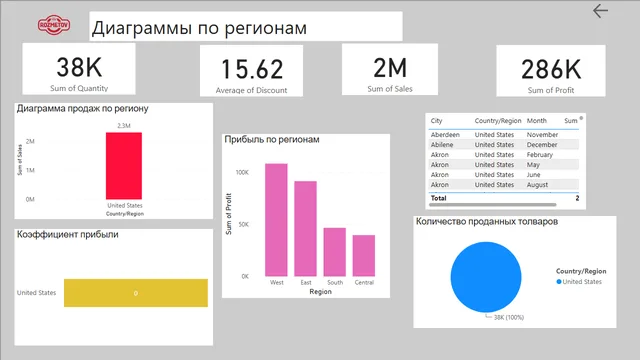Select the 15.62 Average of Discount card
The width and height of the screenshot is (640, 360).
(x=251, y=71)
